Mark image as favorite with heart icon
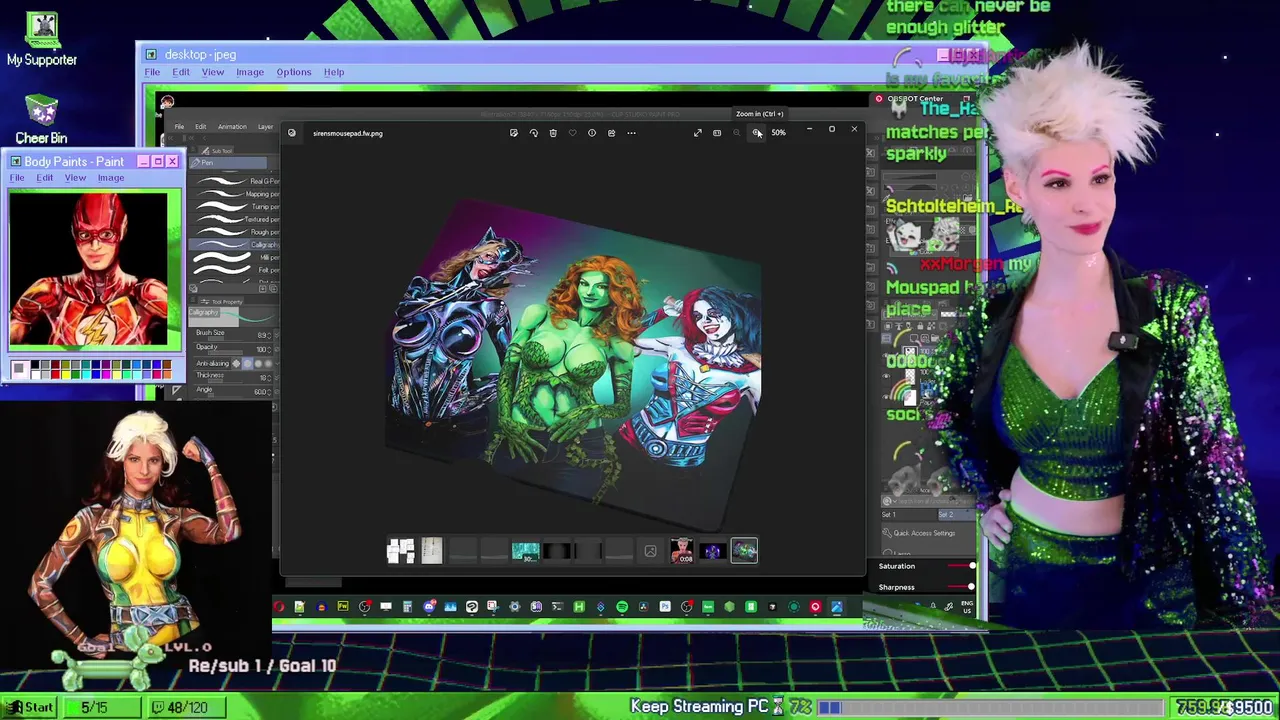This screenshot has height=720, width=1280. point(572,133)
